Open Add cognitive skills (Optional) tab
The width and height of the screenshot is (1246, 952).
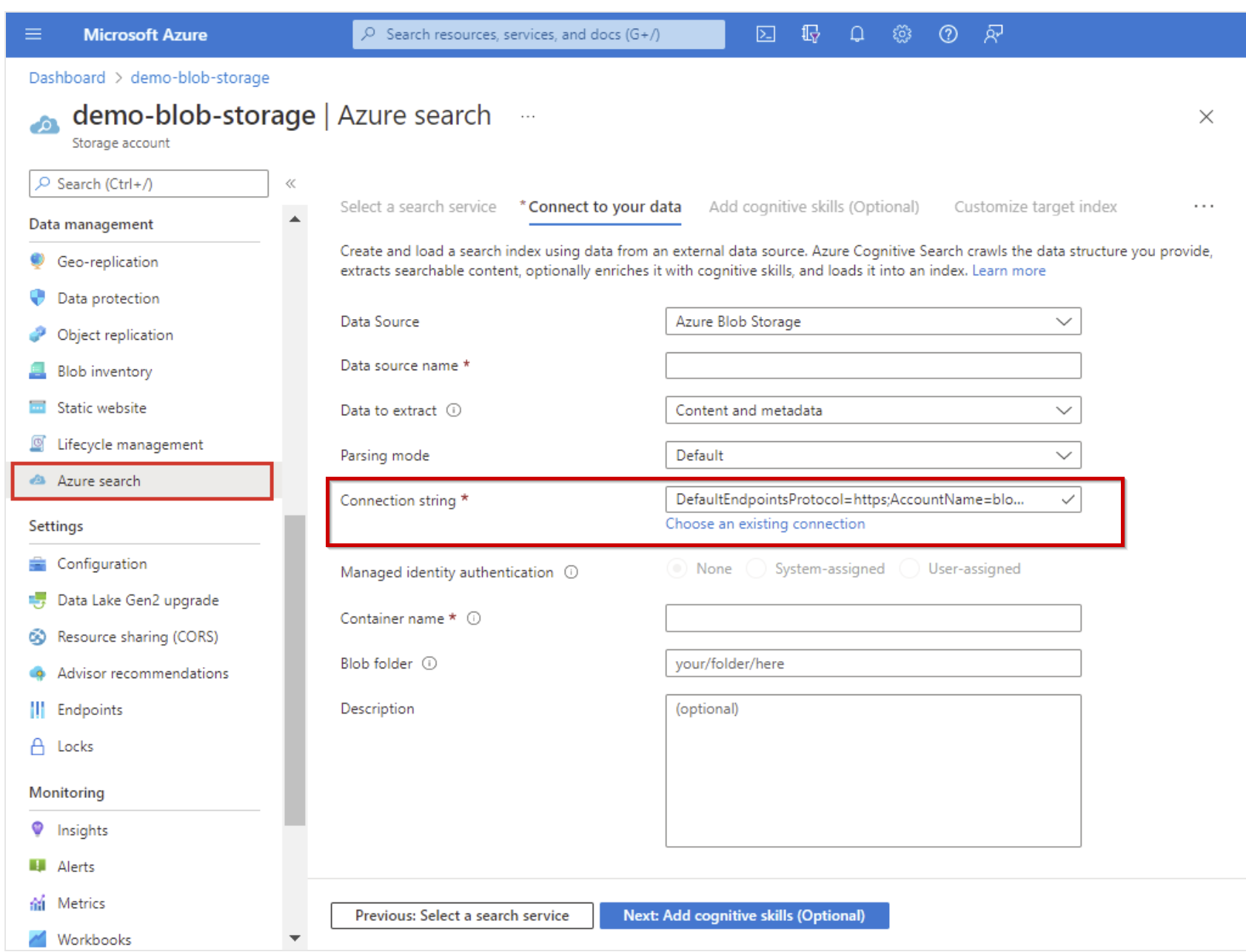click(814, 207)
